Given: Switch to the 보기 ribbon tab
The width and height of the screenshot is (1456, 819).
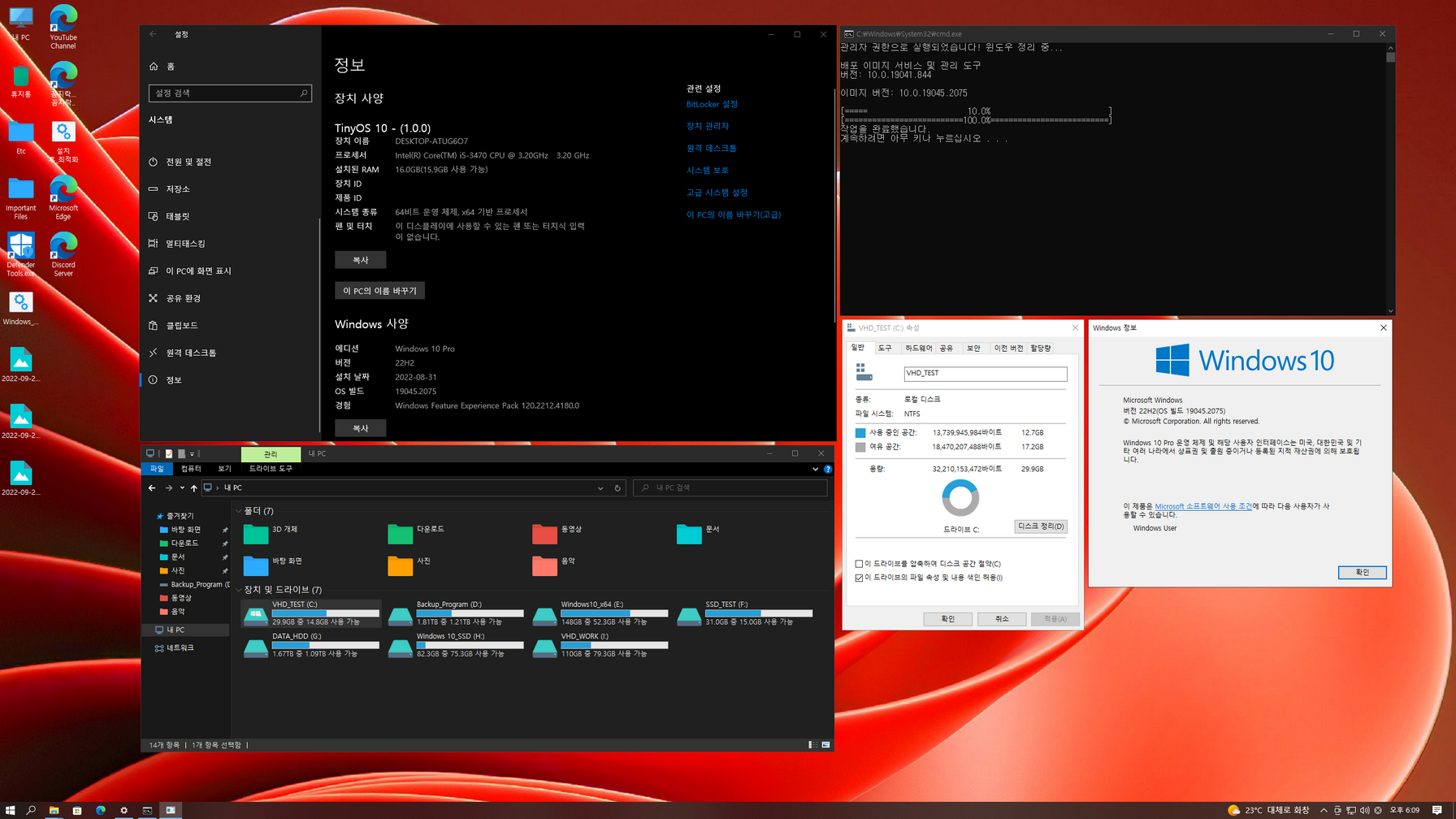Looking at the screenshot, I should tap(224, 469).
